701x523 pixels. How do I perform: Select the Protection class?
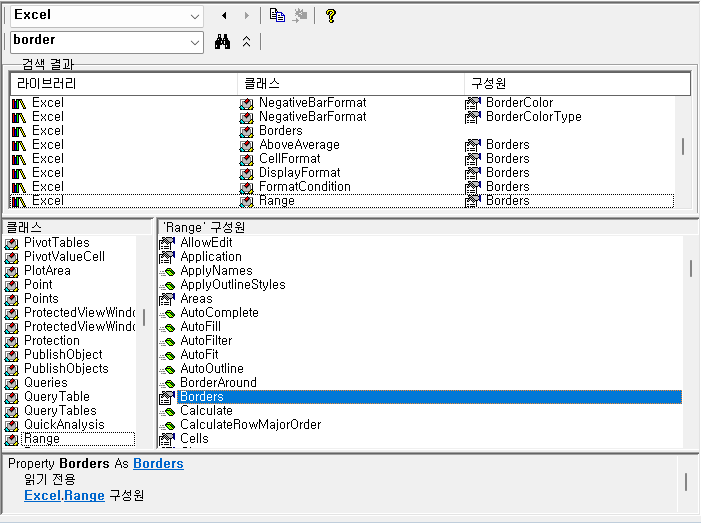coord(52,341)
